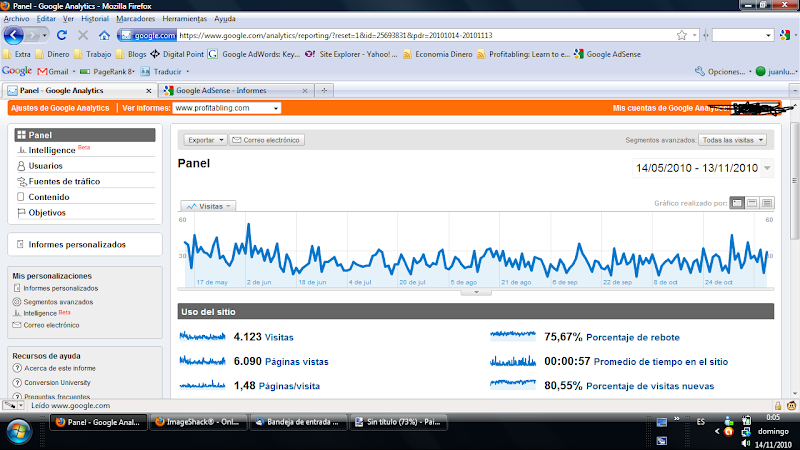Open the www.profitabling.com site selector

(x=227, y=108)
